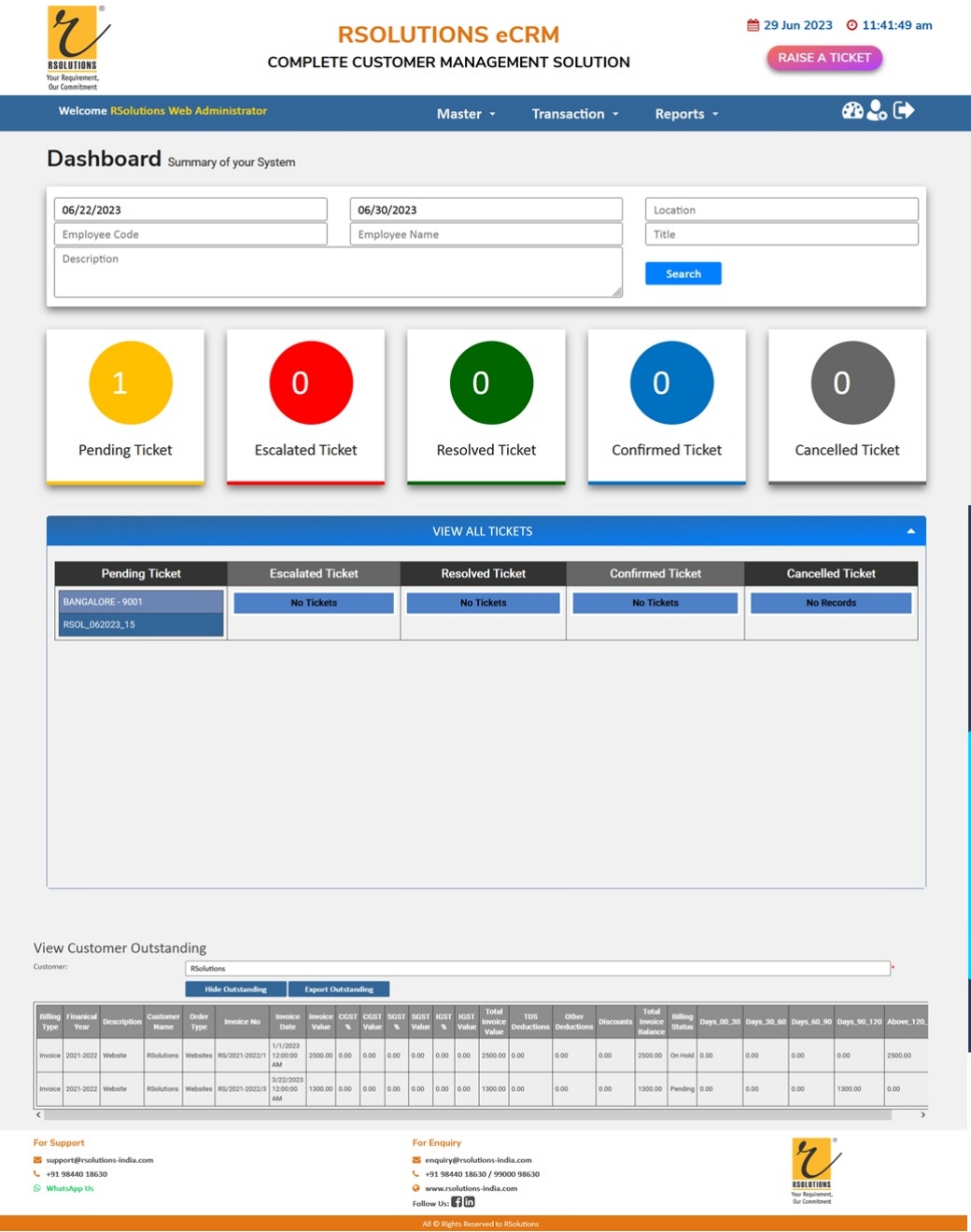Click the Hide Outstanding button

[235, 989]
